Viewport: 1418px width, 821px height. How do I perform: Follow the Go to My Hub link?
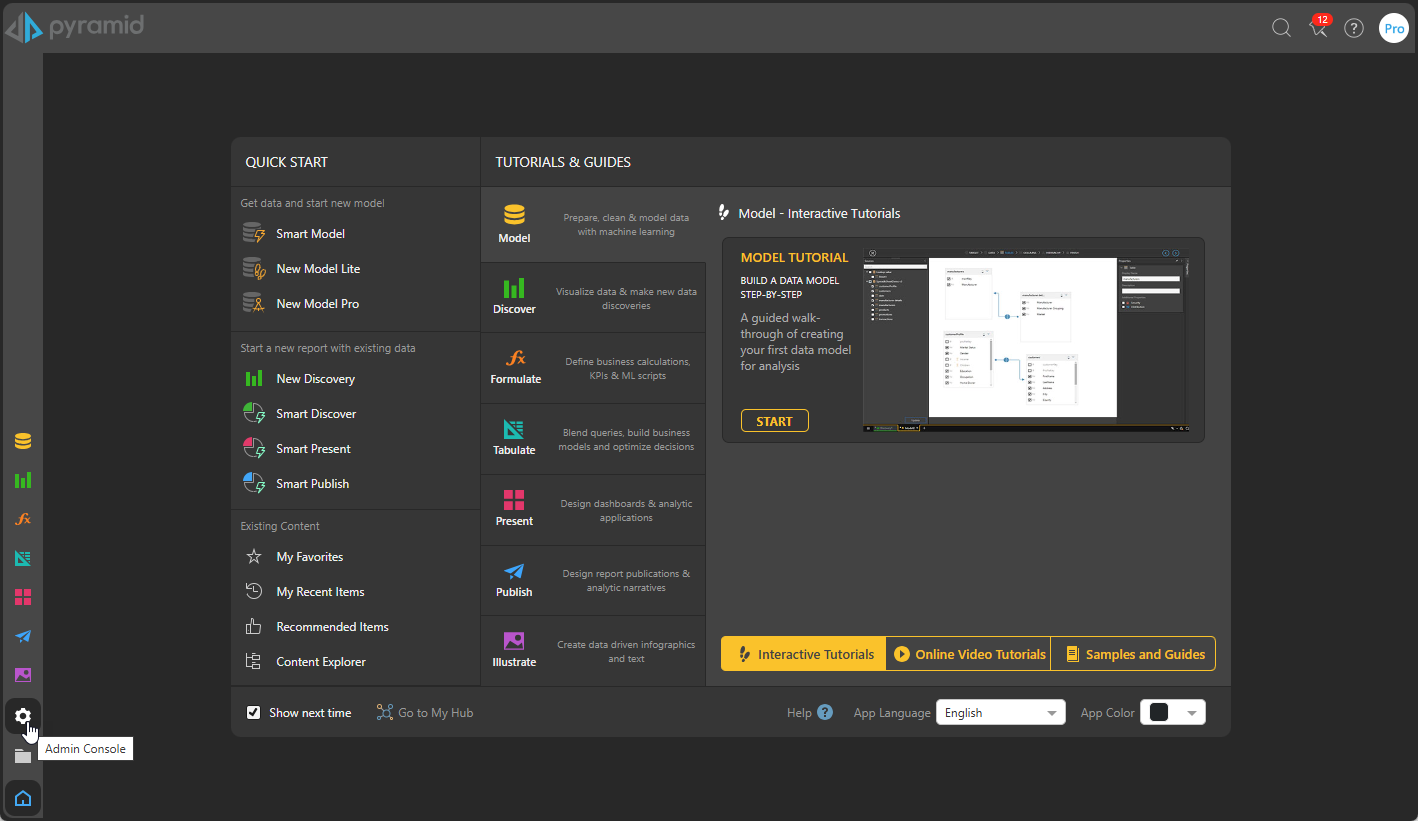coord(425,713)
